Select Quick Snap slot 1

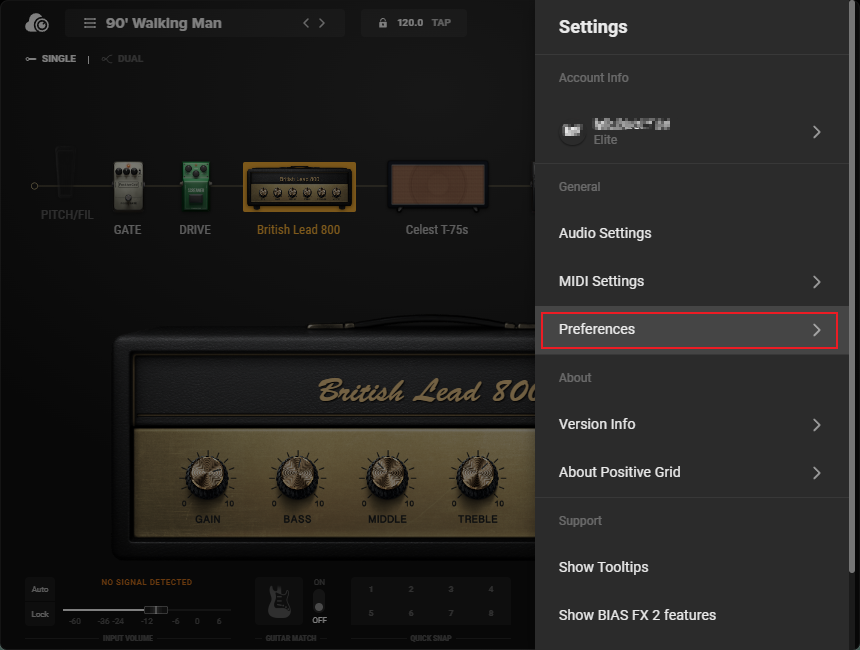pos(371,589)
